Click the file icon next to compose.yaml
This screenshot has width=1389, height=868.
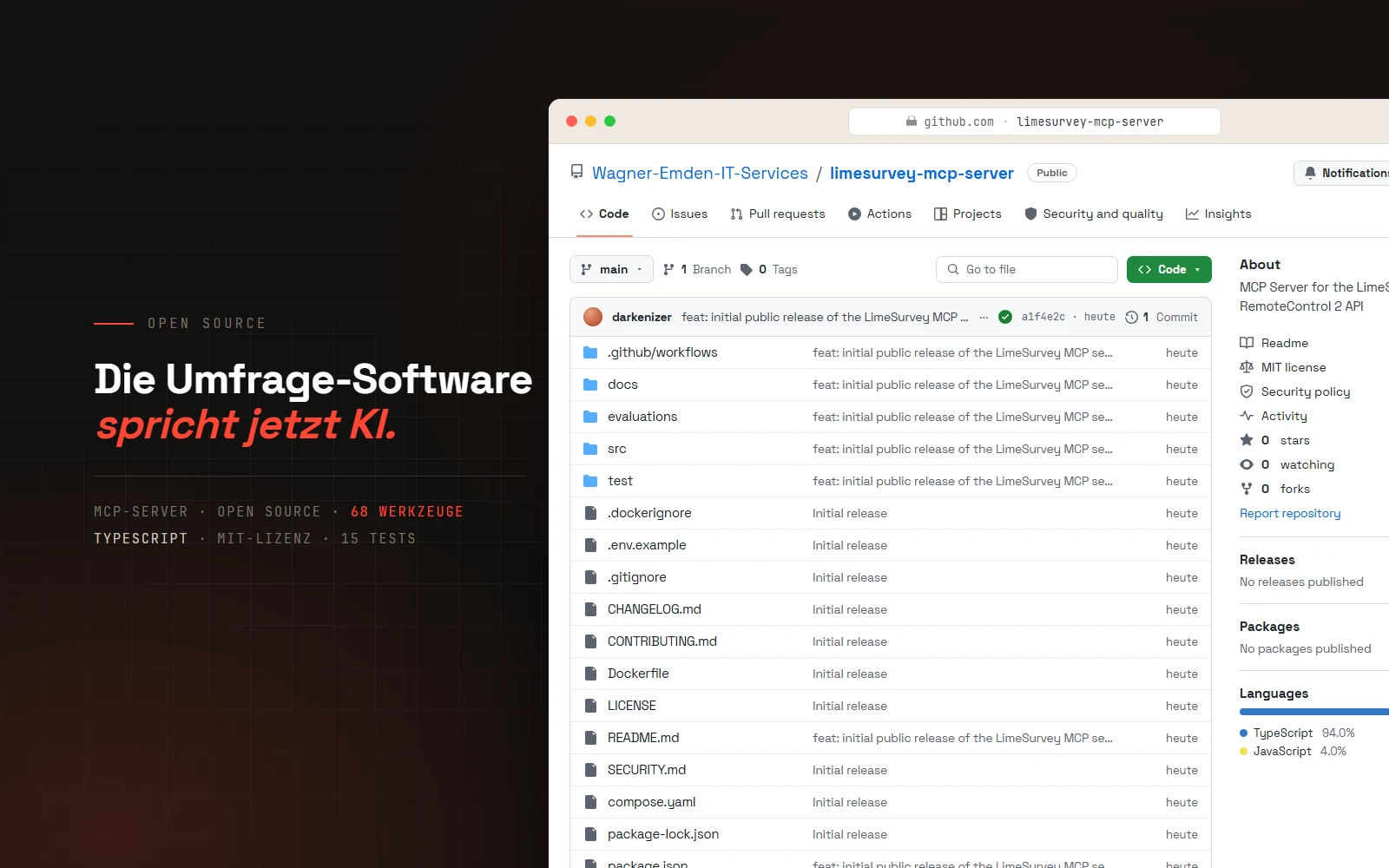(590, 802)
